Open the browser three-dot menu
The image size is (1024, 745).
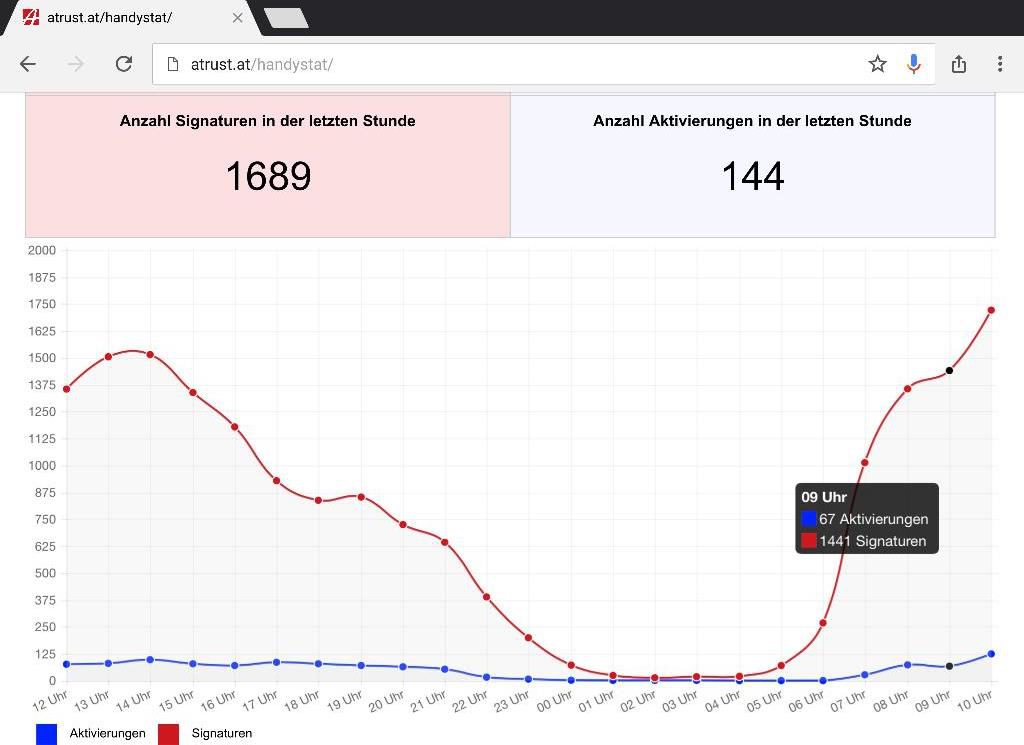999,64
